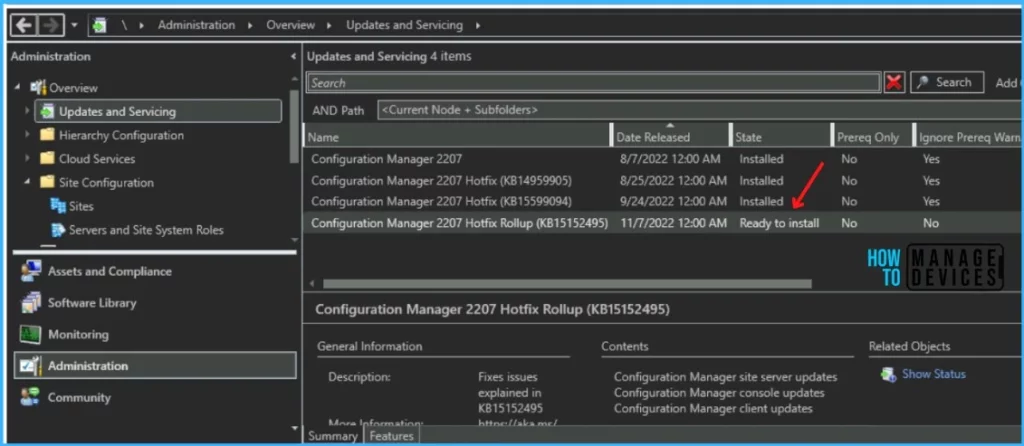This screenshot has width=1024, height=446.
Task: Open the navigation history dropdown arrow
Action: (74, 26)
